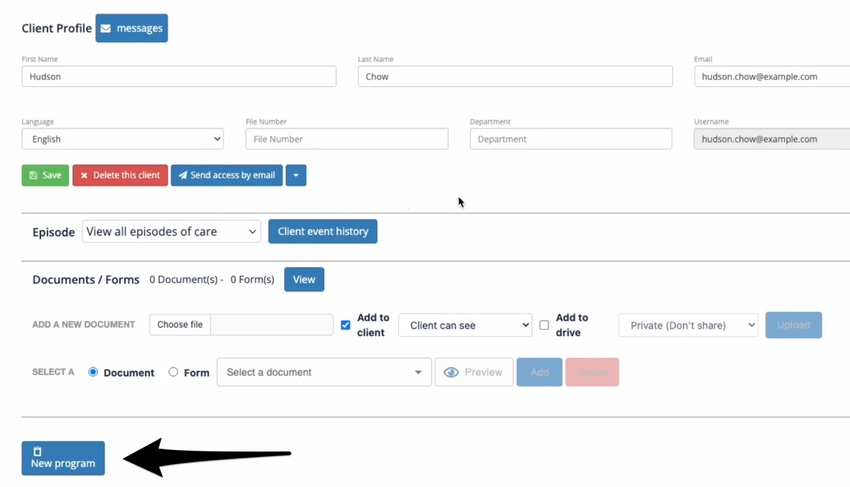Open the Language dropdown
Screen dimensions: 850x487
(x=122, y=139)
